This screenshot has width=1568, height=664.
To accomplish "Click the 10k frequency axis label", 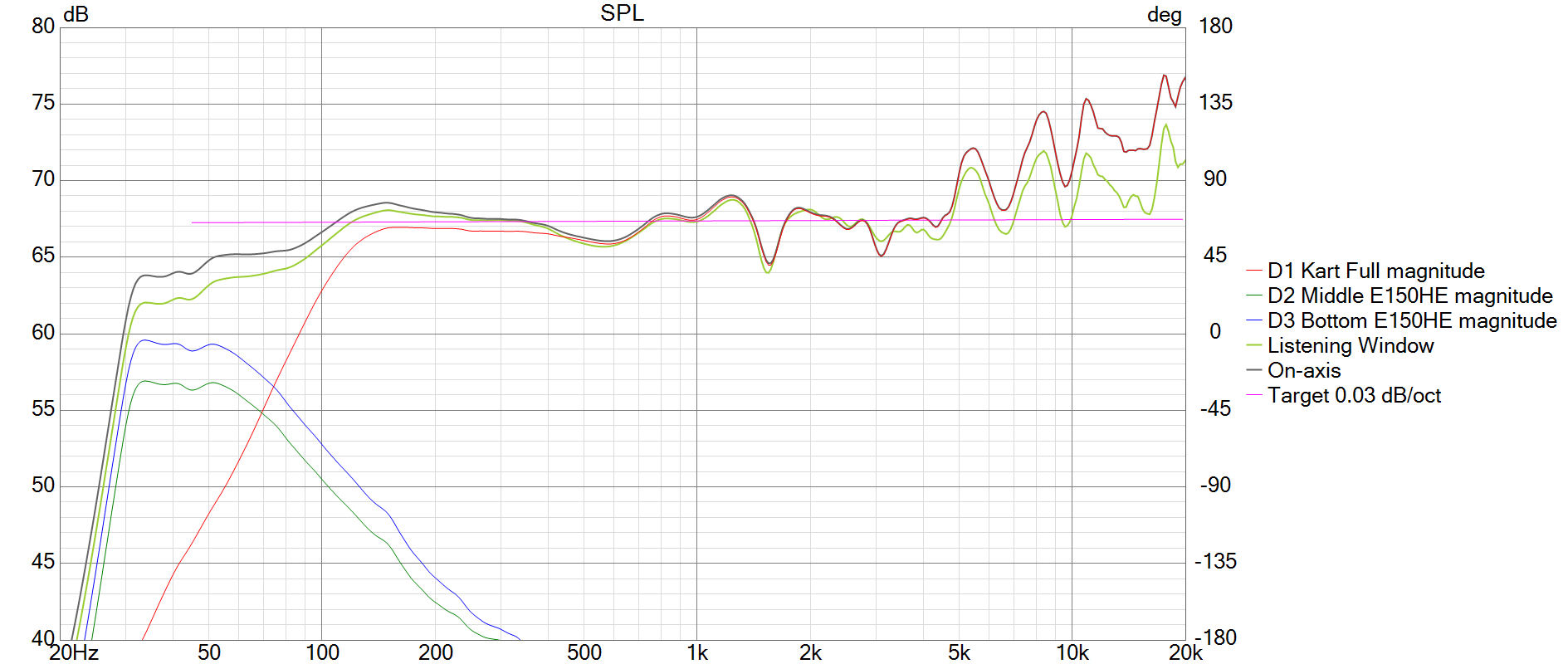I will pos(1072,653).
